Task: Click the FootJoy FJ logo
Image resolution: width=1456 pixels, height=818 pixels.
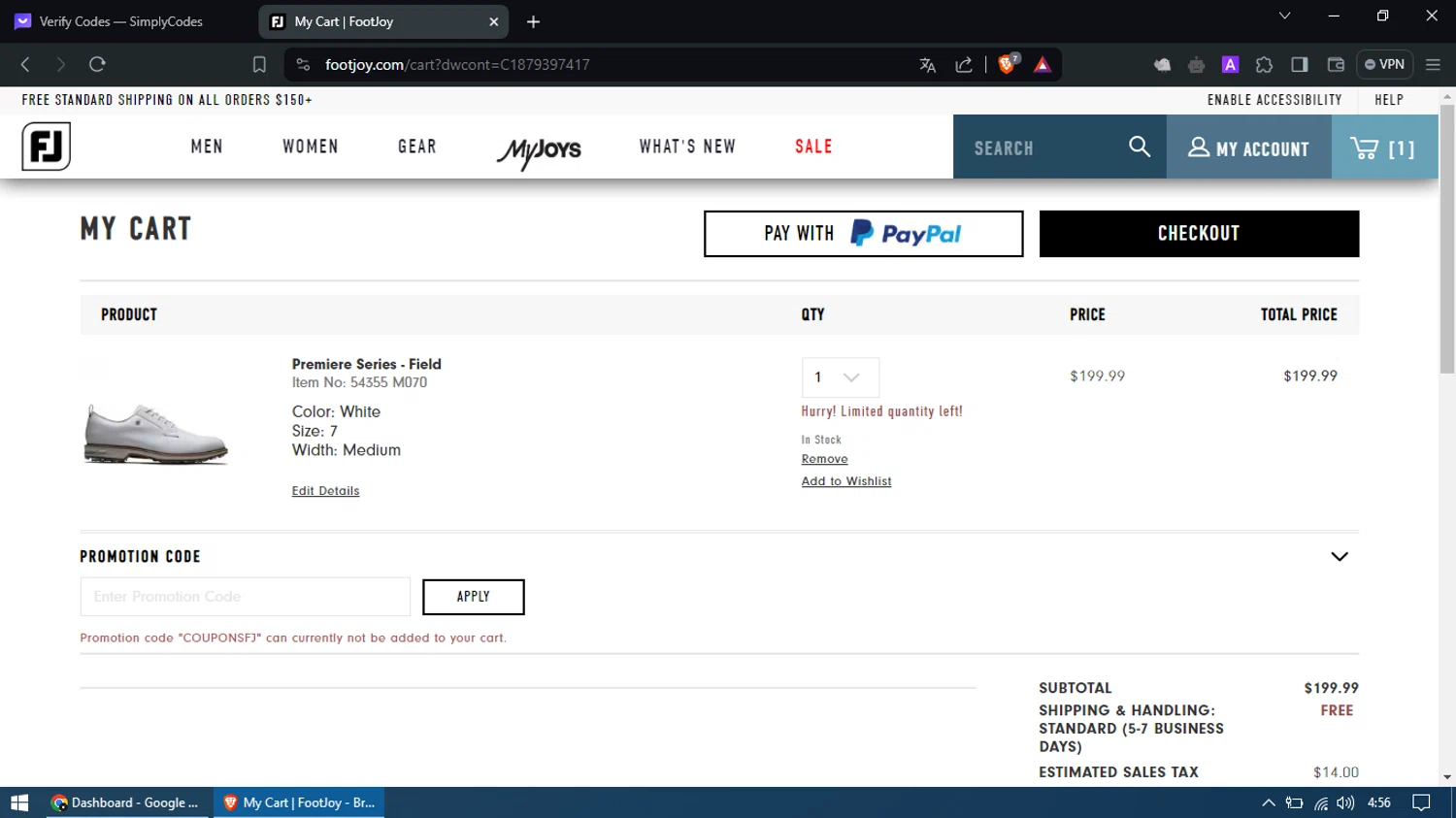Action: [46, 147]
